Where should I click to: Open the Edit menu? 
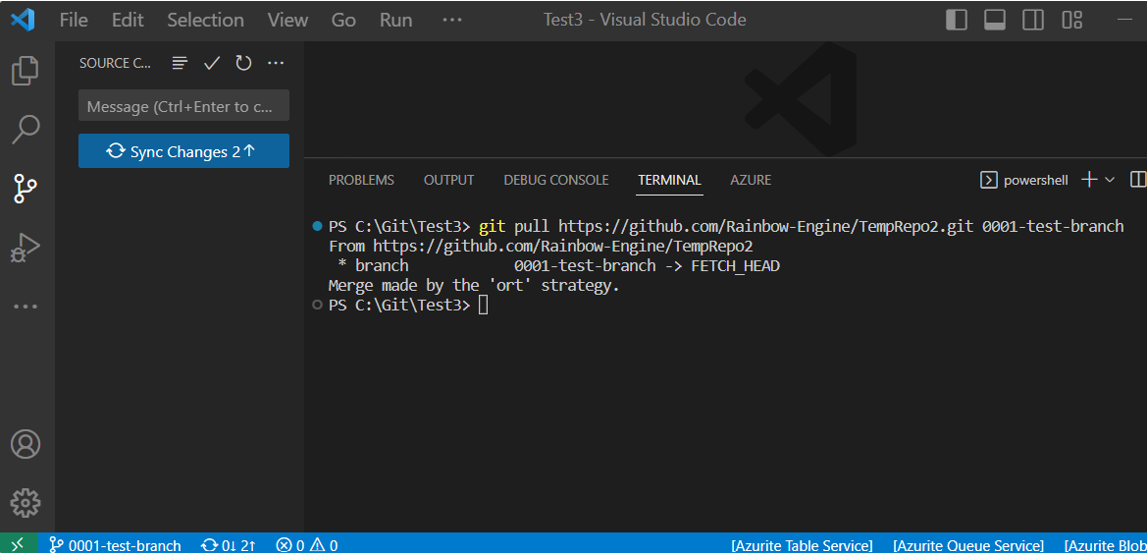(127, 20)
